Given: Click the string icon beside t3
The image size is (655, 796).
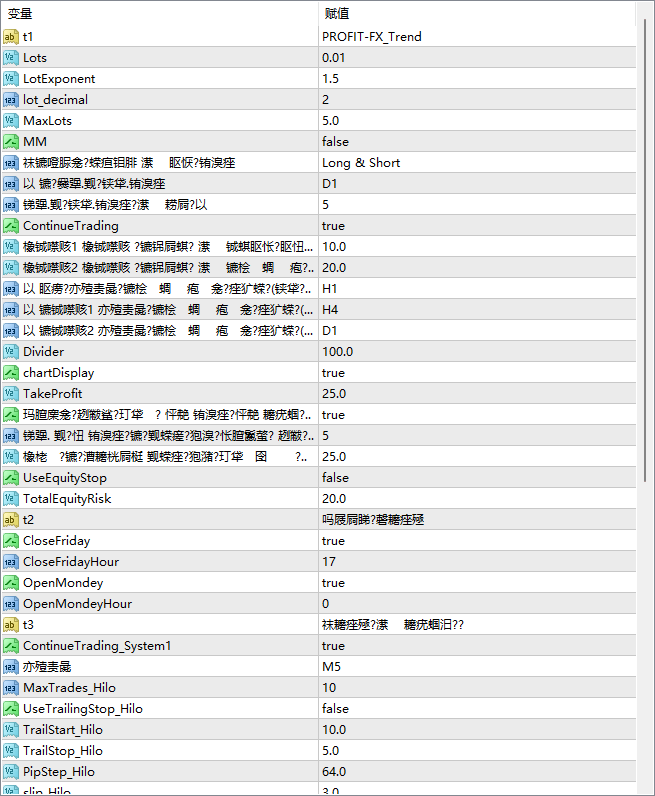Looking at the screenshot, I should click(x=11, y=624).
